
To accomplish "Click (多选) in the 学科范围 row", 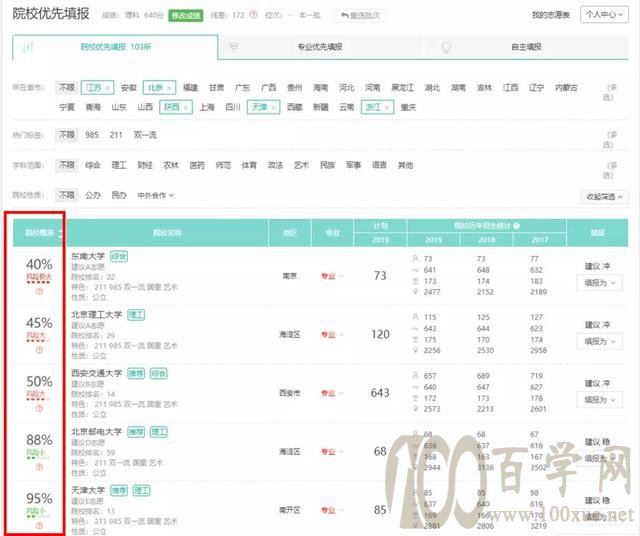I will [608, 170].
